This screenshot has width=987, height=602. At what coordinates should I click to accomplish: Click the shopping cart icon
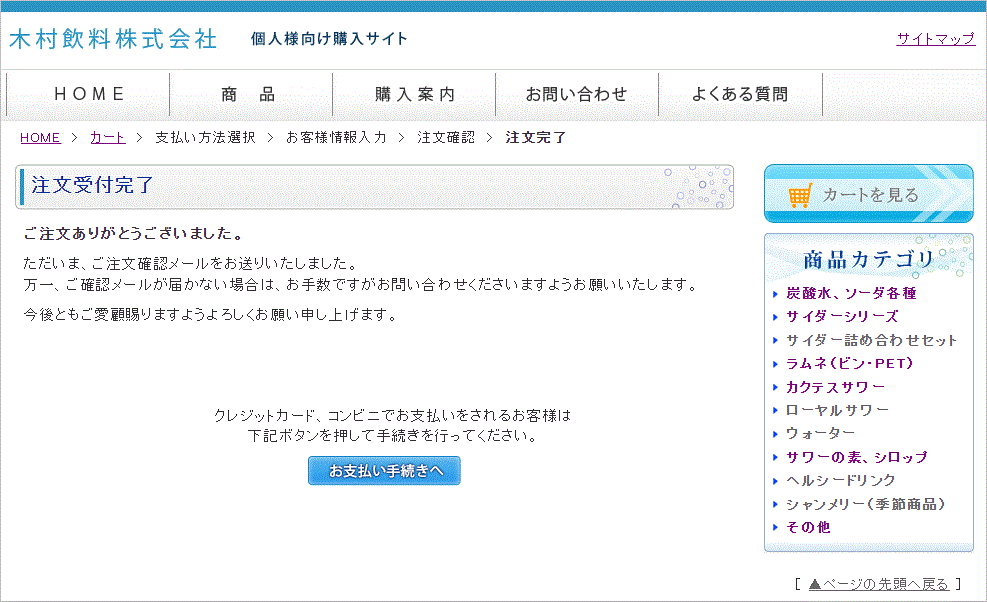799,196
